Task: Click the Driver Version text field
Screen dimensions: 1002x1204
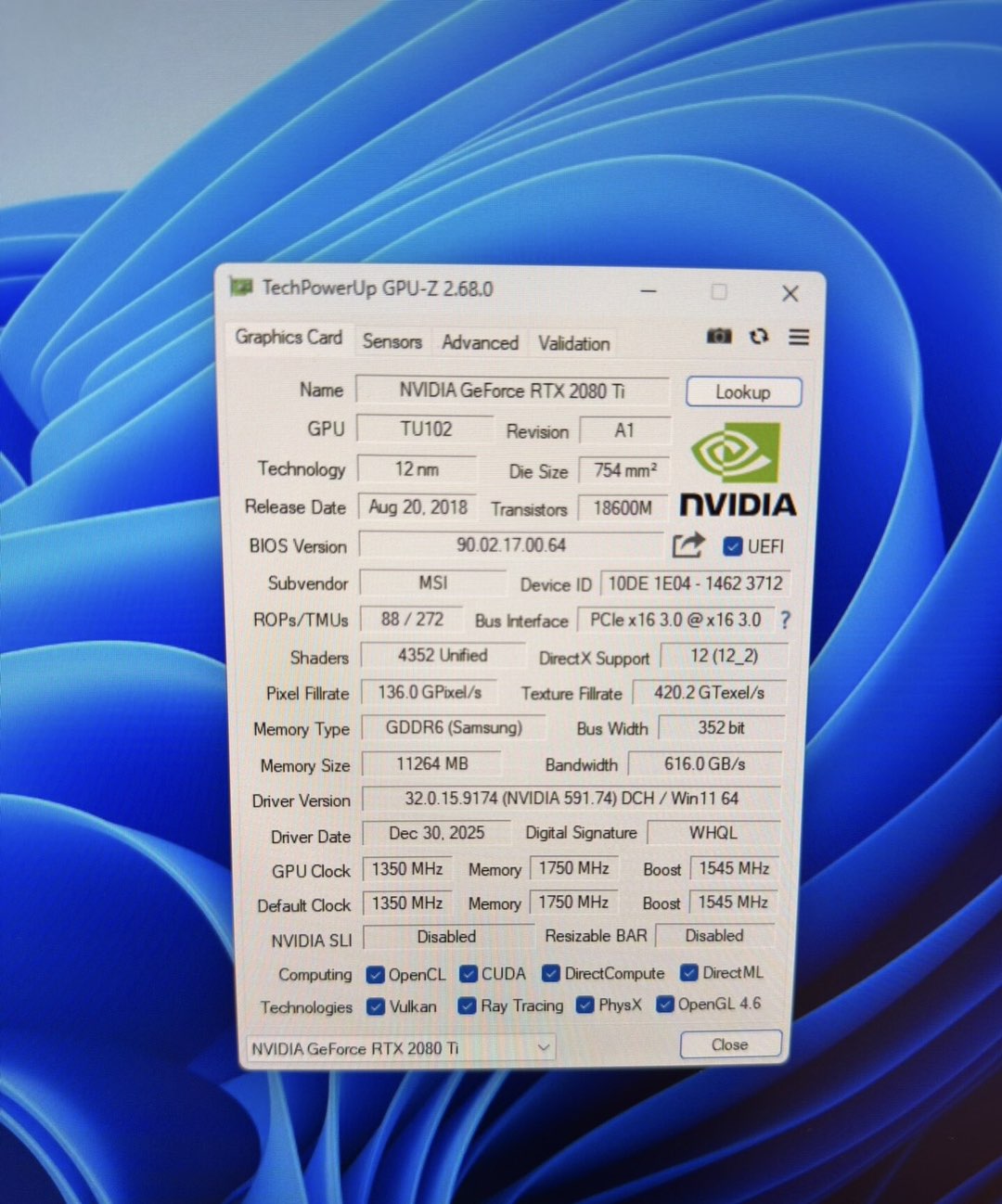Action: click(x=571, y=799)
